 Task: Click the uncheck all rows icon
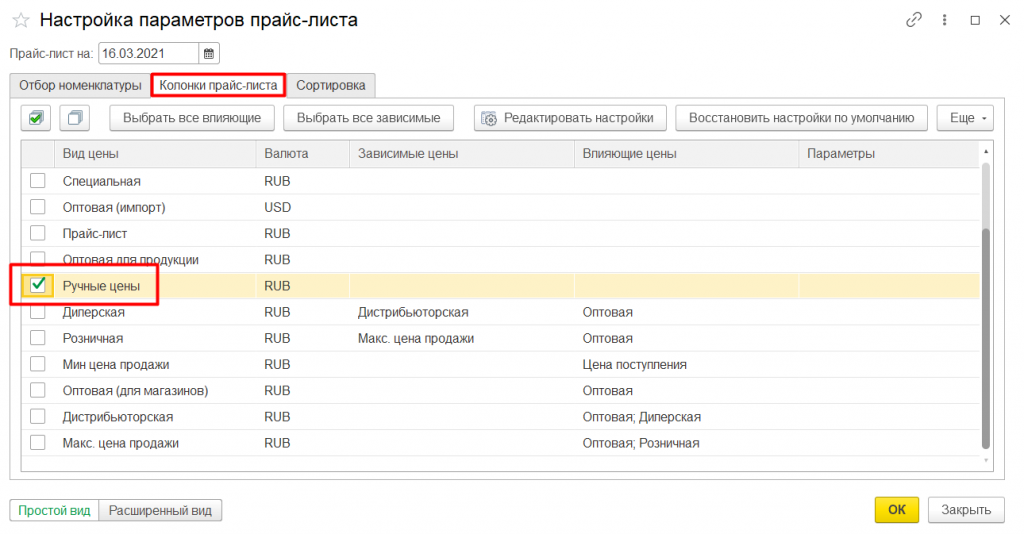point(75,118)
